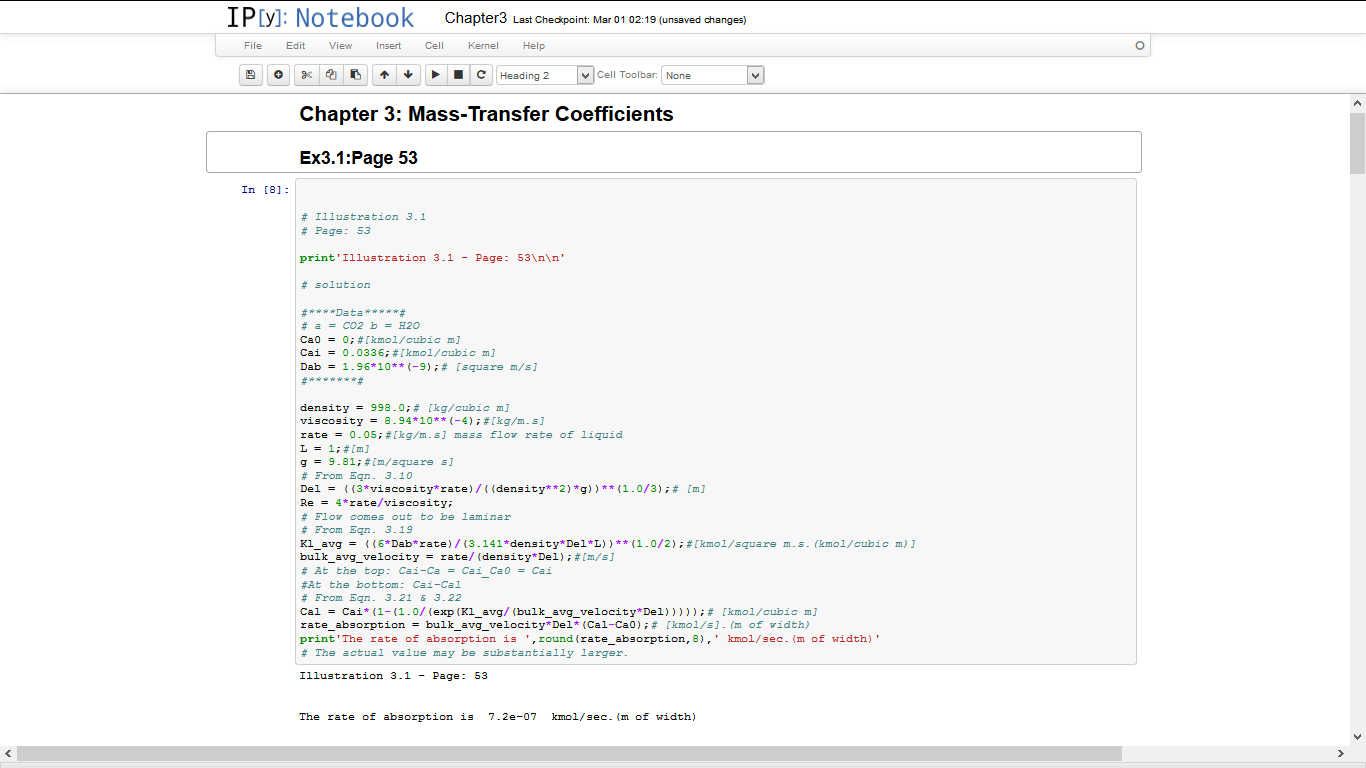Insert a cell below with the plus icon
Viewport: 1366px width, 768px height.
pyautogui.click(x=278, y=75)
